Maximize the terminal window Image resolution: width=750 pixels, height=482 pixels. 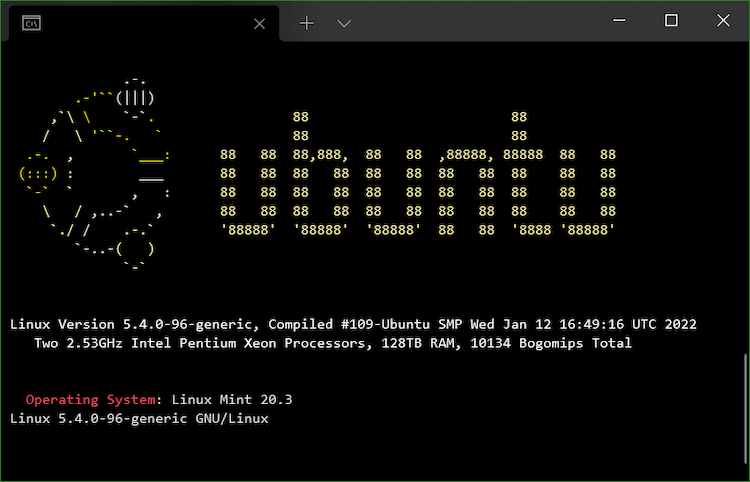pos(671,20)
